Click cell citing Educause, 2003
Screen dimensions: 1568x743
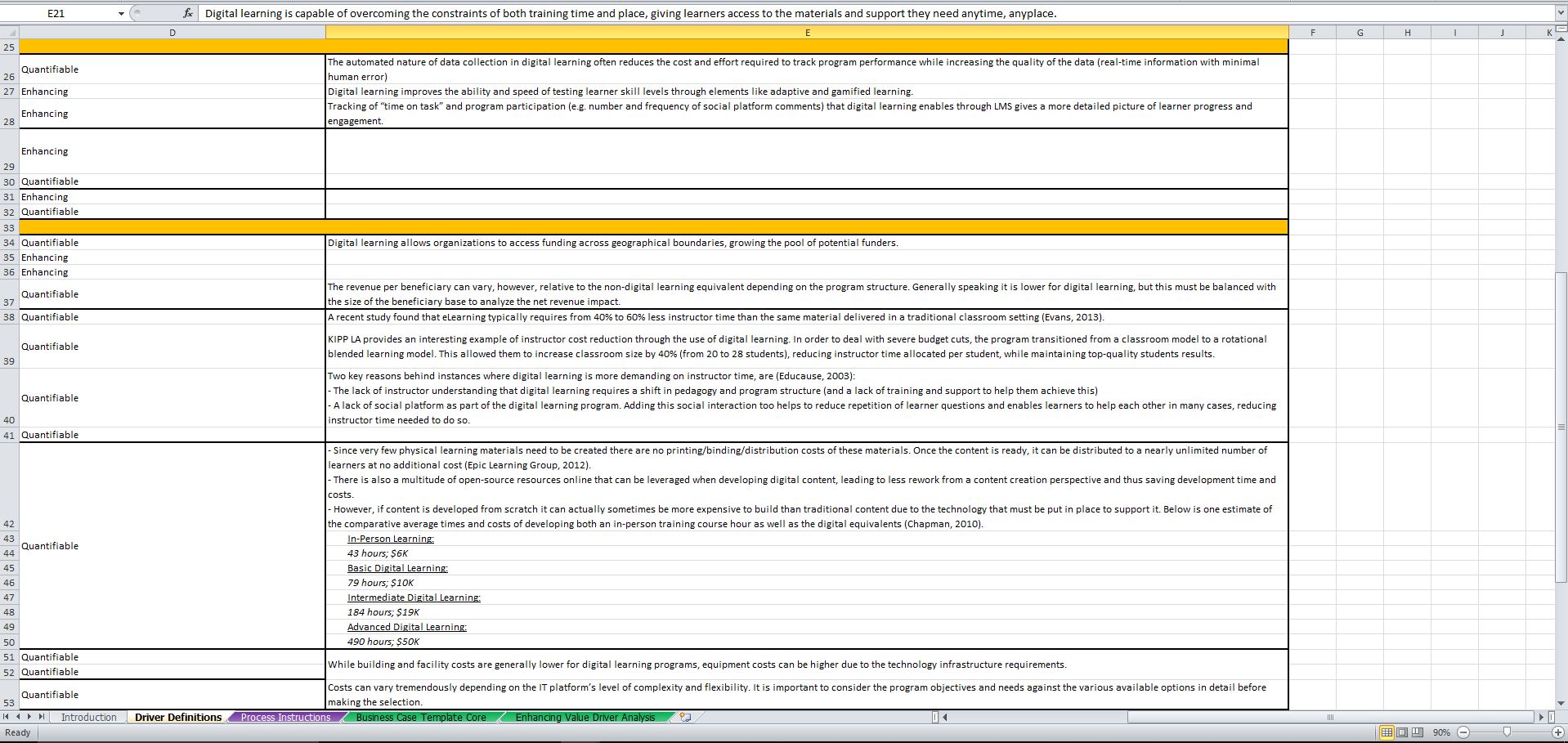[807, 398]
